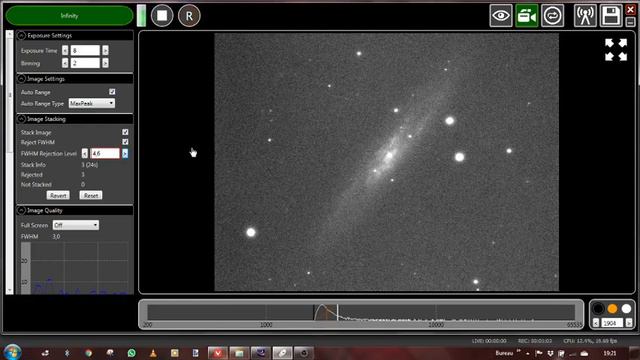Open the Windows Start orb

click(x=12, y=352)
